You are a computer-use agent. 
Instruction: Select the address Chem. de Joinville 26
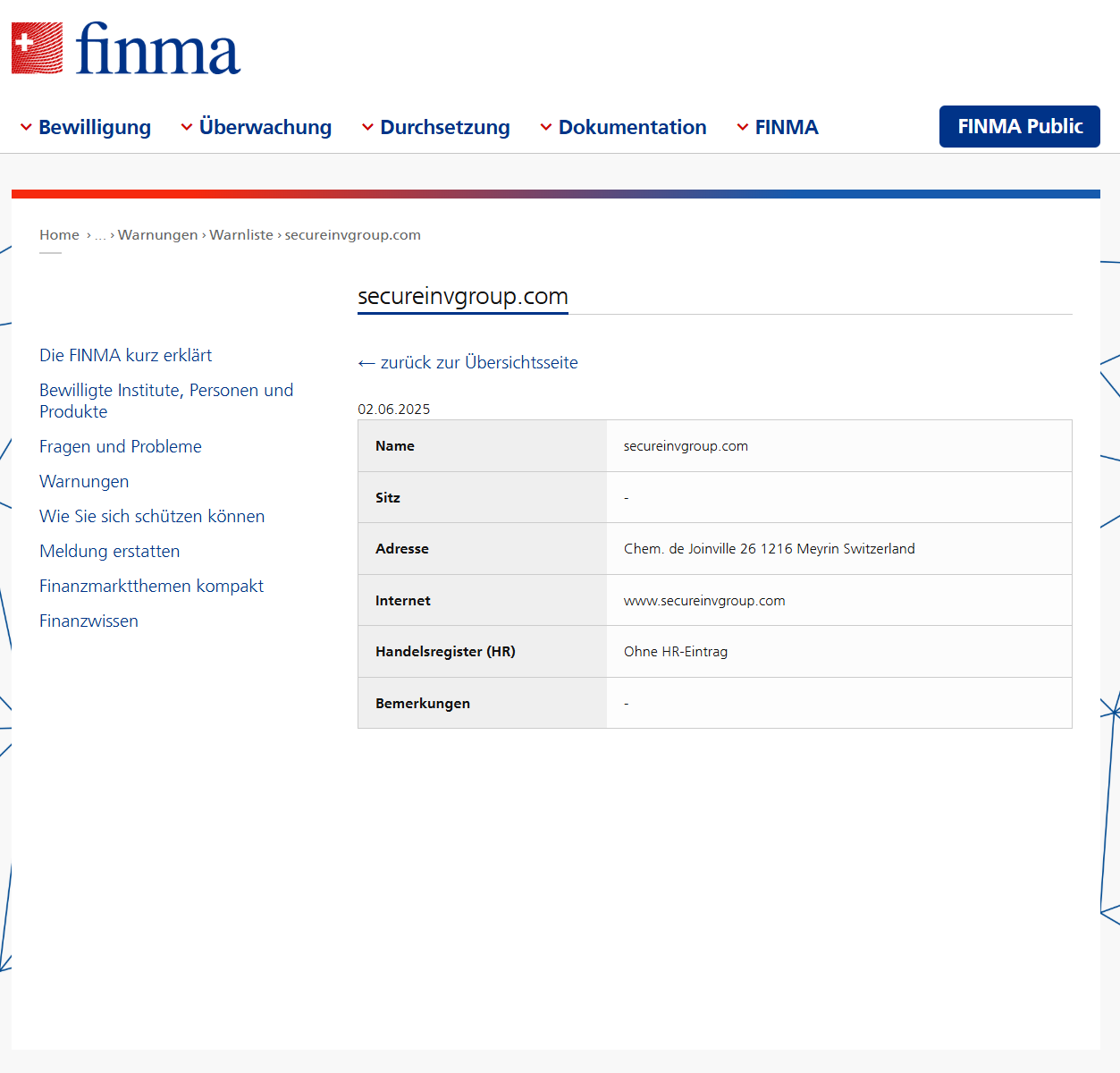[x=690, y=549]
